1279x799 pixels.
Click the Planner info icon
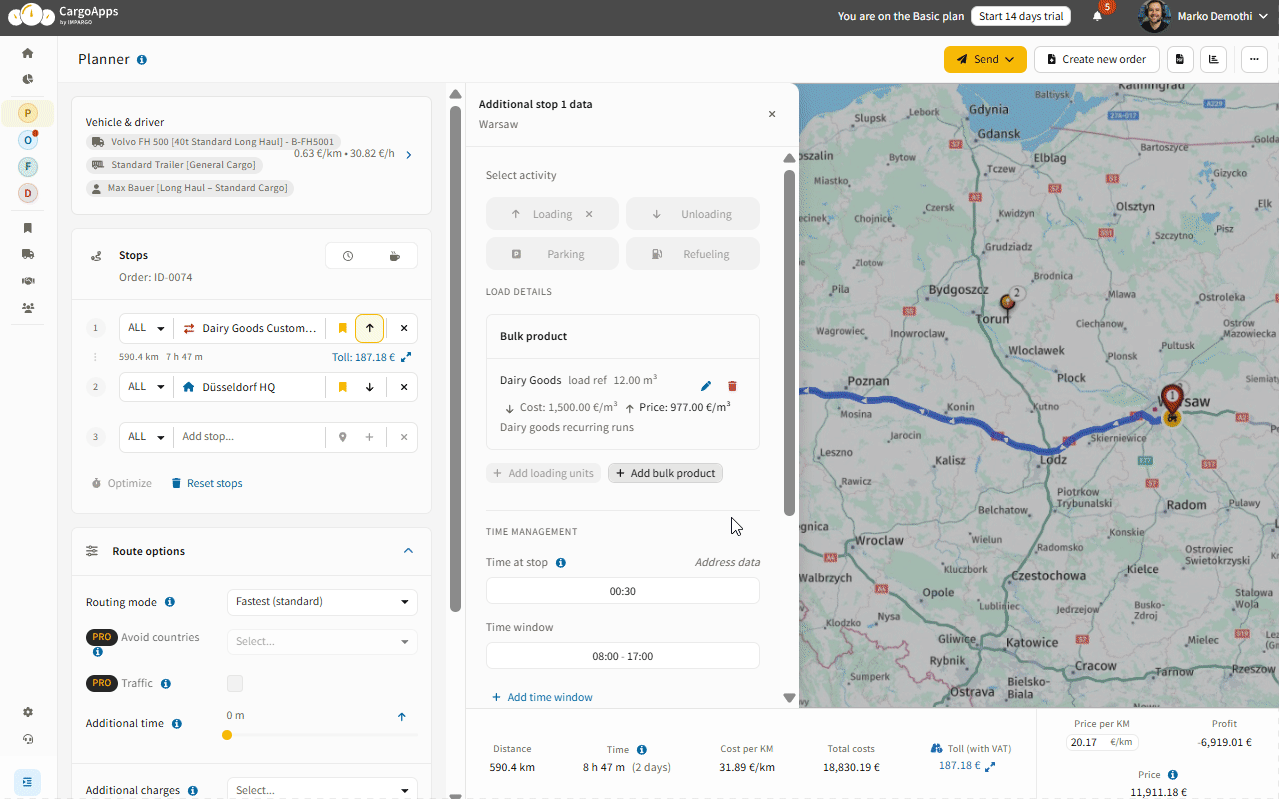(142, 60)
